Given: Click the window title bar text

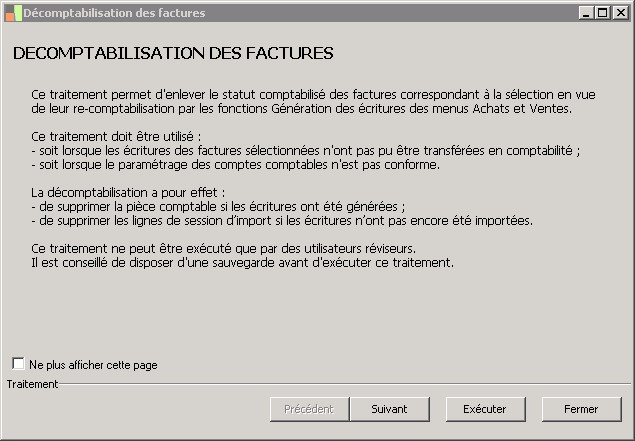Looking at the screenshot, I should pyautogui.click(x=114, y=13).
